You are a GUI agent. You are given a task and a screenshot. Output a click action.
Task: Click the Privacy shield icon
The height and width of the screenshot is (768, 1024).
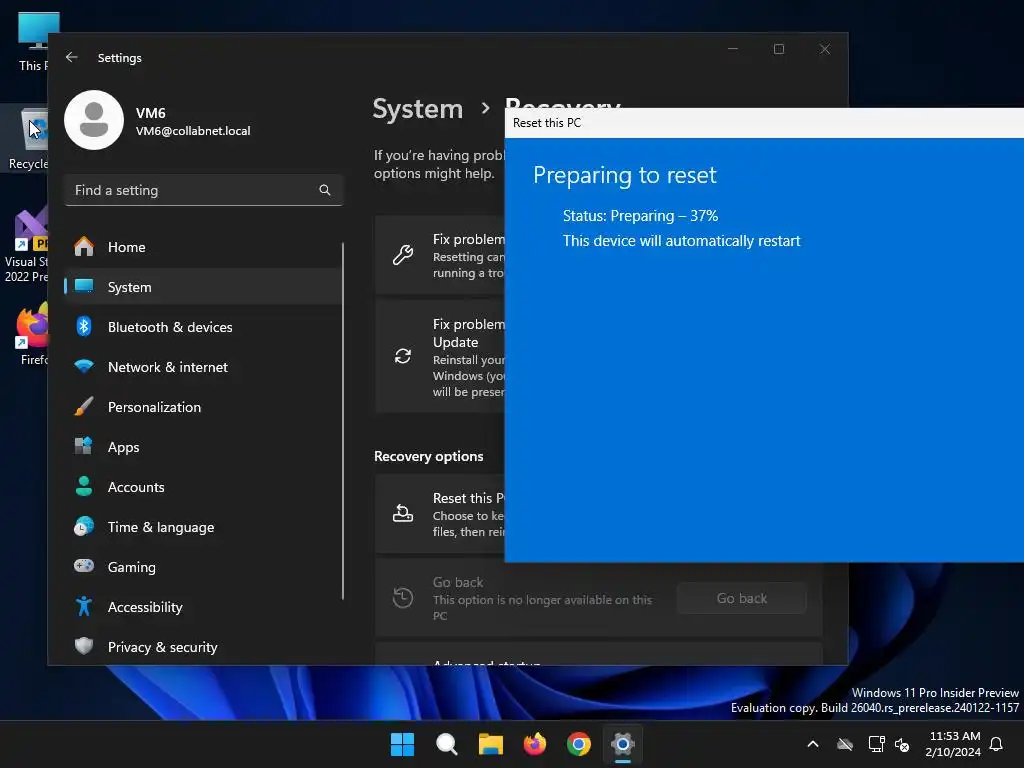pyautogui.click(x=84, y=647)
